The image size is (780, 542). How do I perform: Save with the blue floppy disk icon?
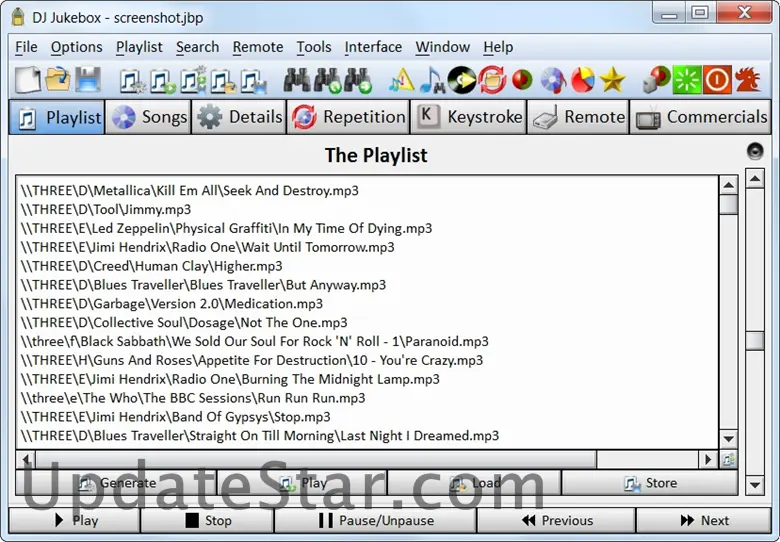click(88, 80)
